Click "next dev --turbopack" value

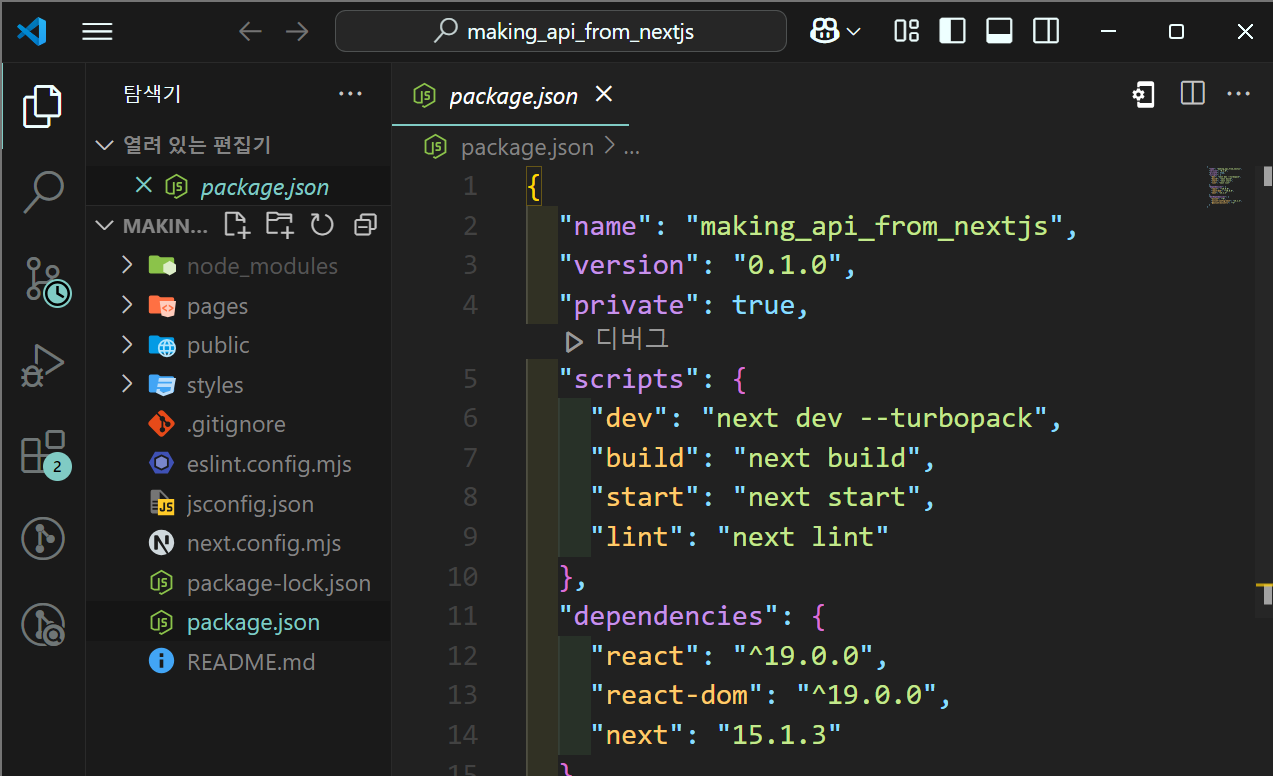pyautogui.click(x=874, y=417)
